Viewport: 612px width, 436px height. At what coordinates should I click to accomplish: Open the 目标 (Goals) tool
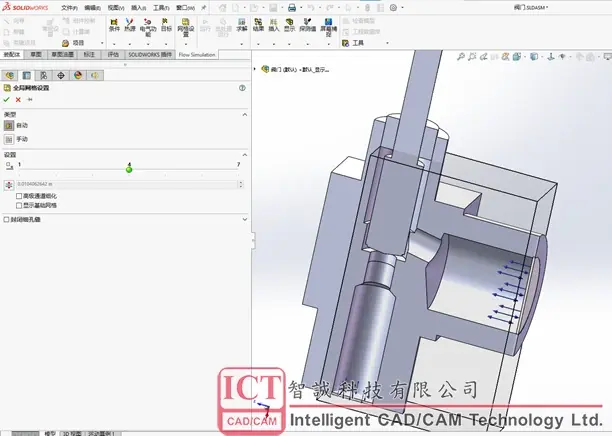coord(166,25)
